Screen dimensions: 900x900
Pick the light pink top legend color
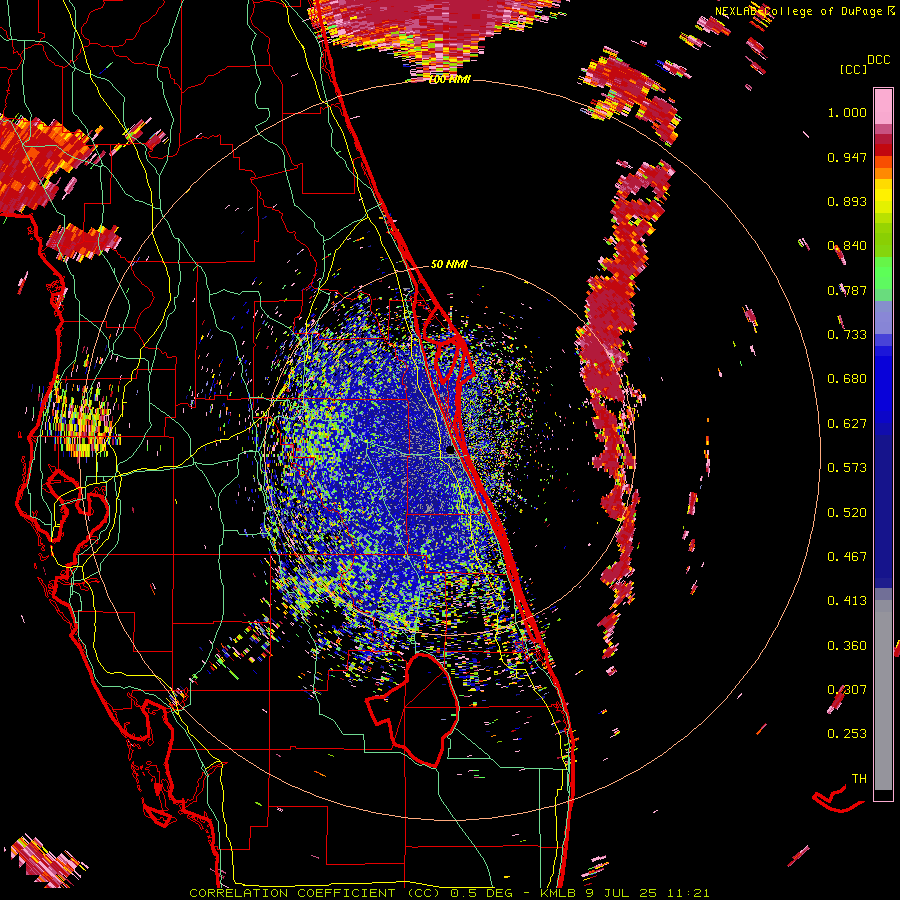click(883, 106)
